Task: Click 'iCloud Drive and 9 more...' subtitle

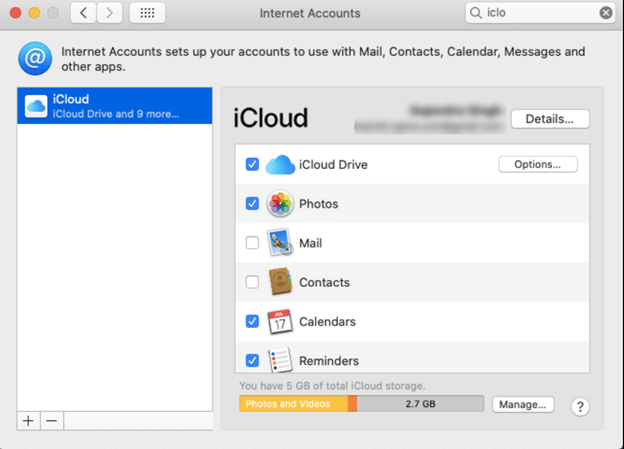Action: tap(116, 114)
